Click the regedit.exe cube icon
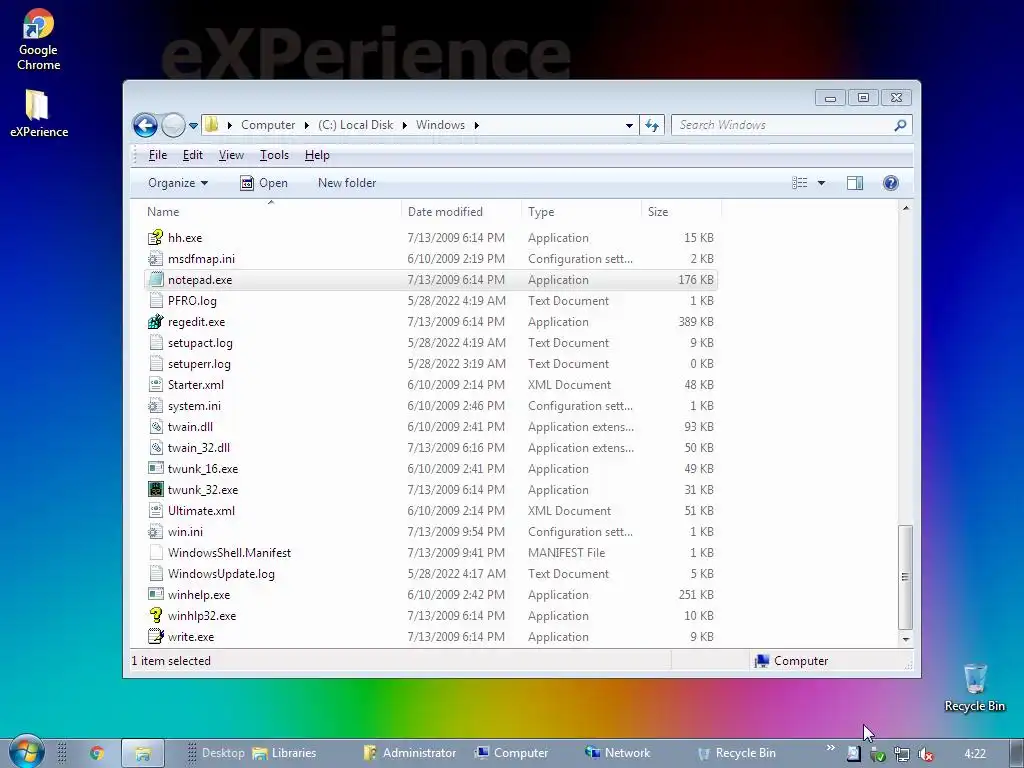 (x=155, y=322)
